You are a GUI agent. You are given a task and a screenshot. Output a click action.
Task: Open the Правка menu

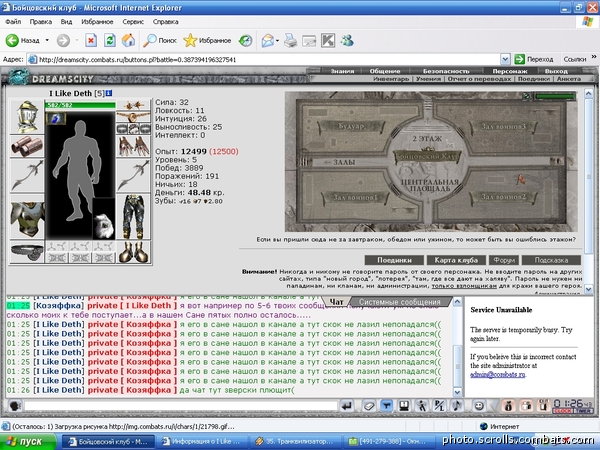tap(41, 22)
